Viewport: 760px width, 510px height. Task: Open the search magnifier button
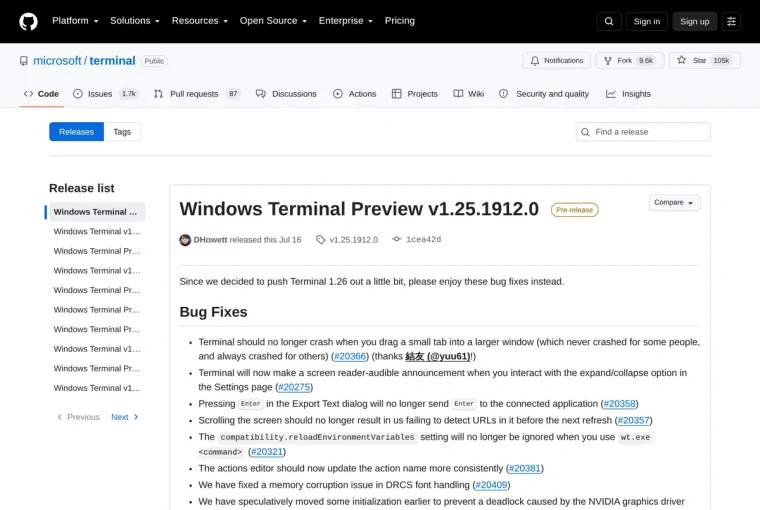pyautogui.click(x=609, y=21)
